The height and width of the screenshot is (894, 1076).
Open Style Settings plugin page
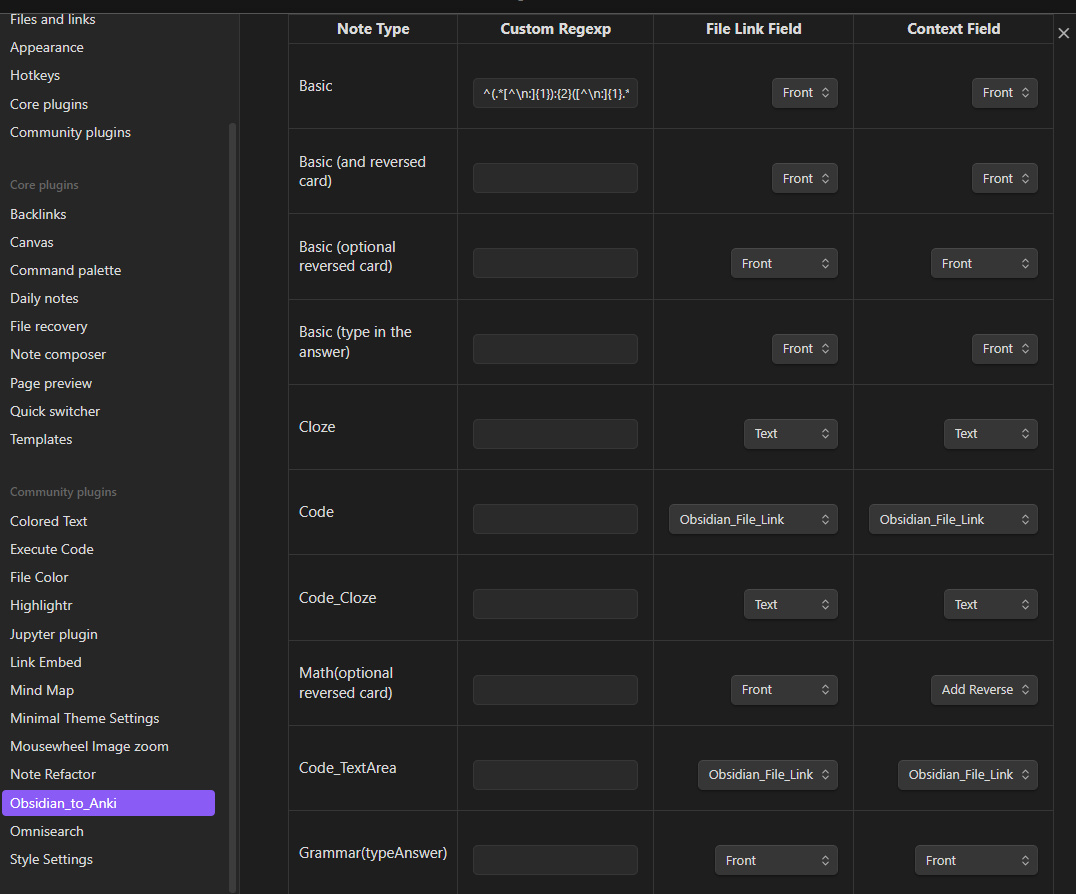pos(51,859)
